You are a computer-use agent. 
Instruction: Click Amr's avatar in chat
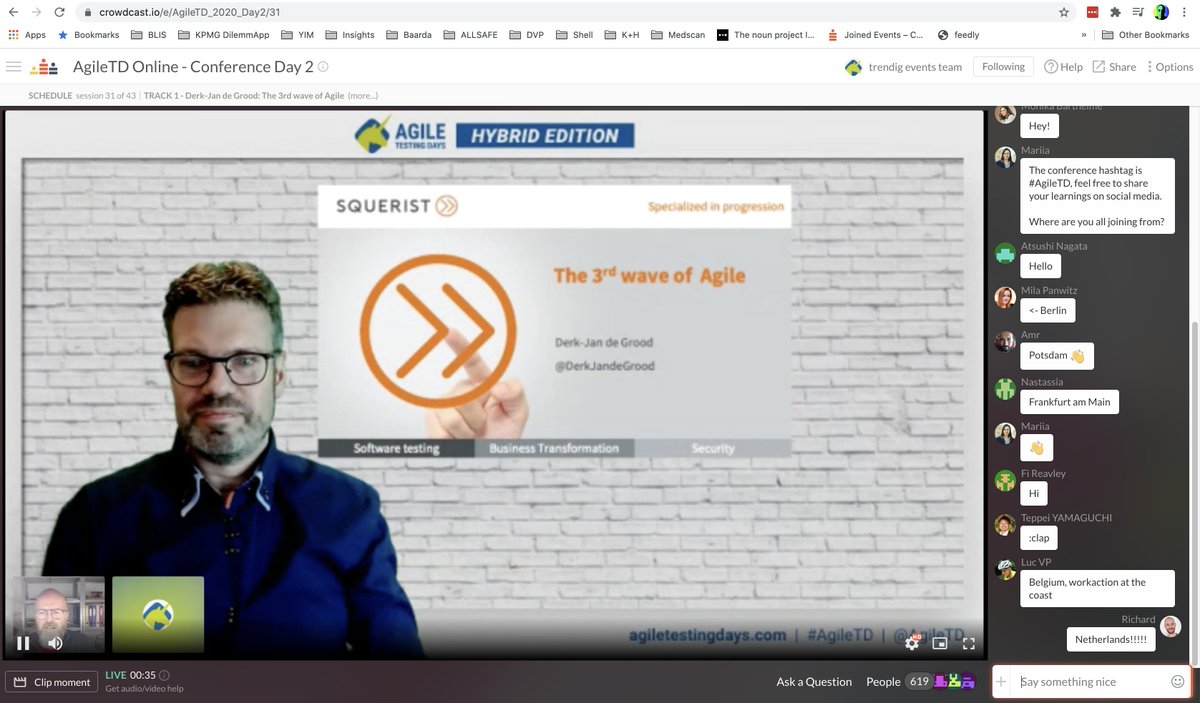(x=1005, y=342)
